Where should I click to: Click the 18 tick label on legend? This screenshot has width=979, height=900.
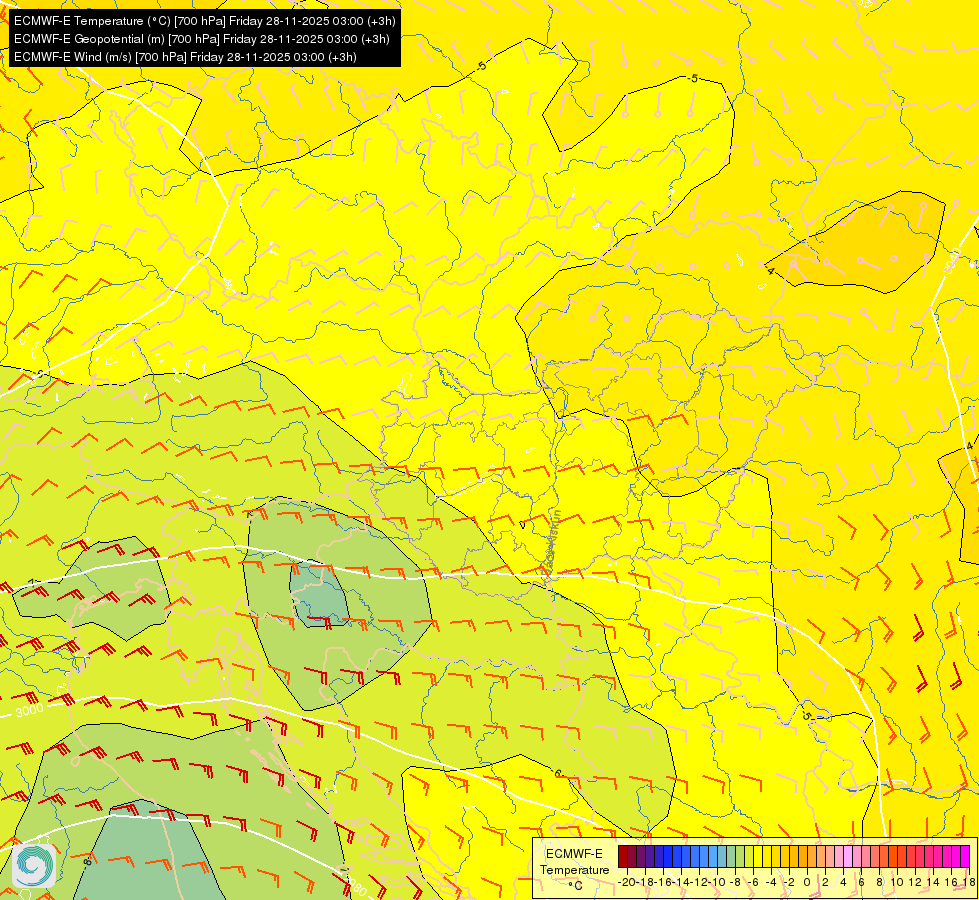[x=969, y=883]
